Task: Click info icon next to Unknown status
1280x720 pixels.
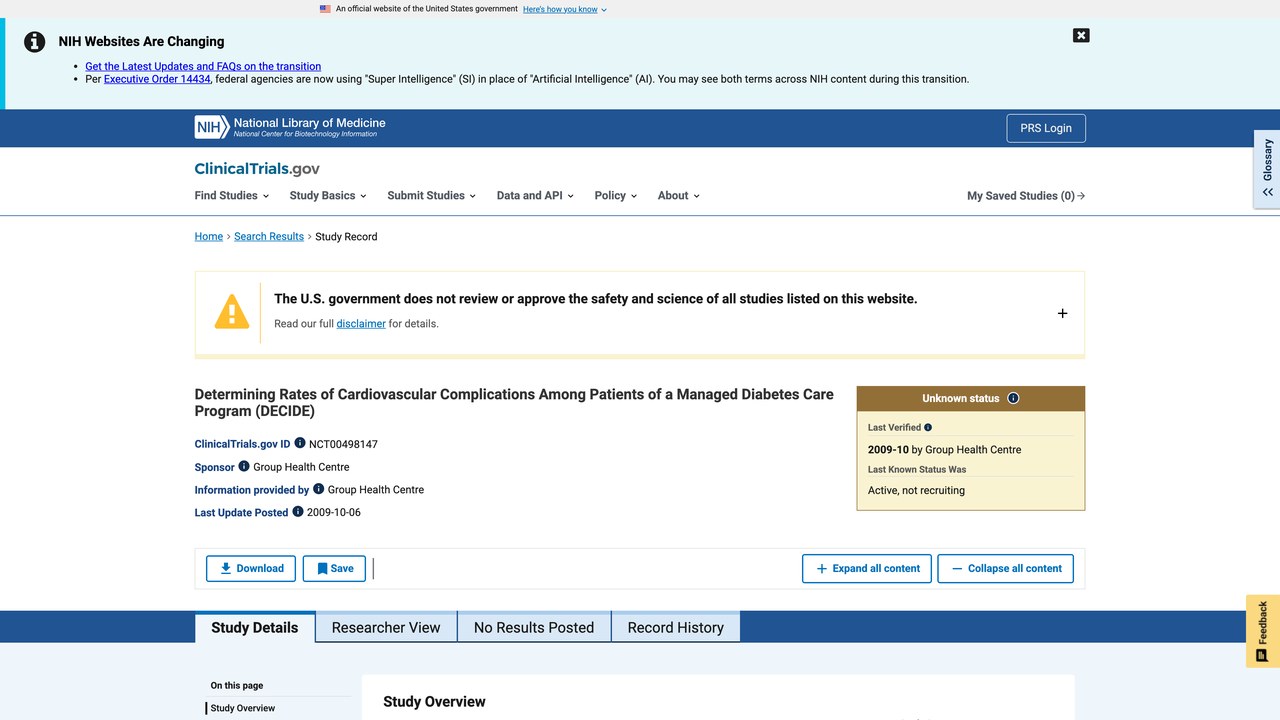Action: click(x=1013, y=398)
